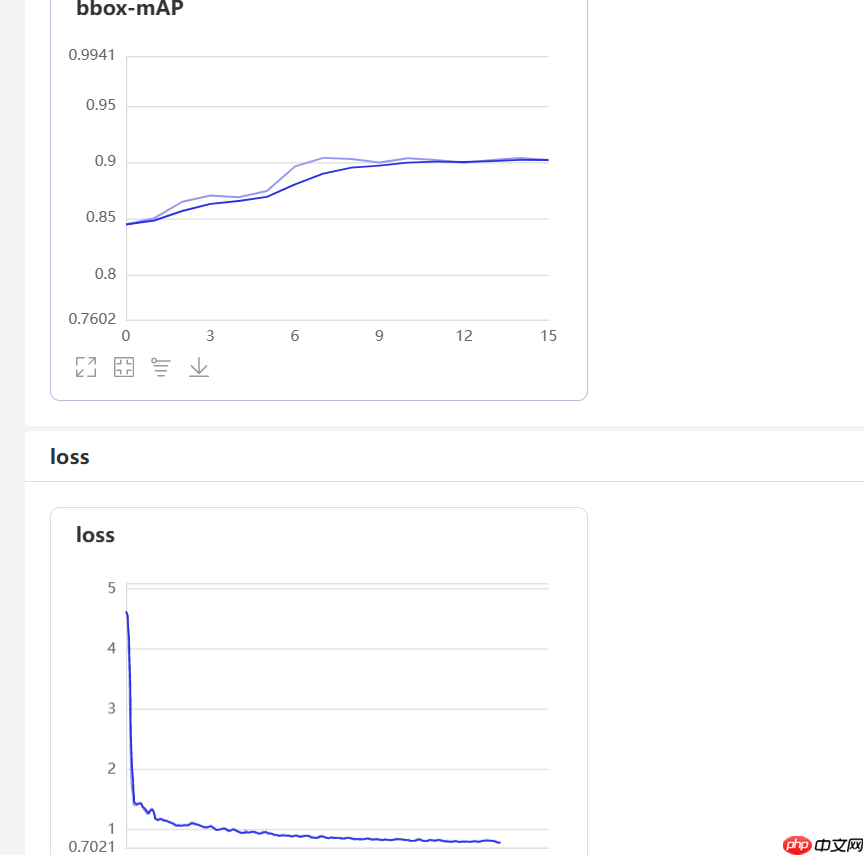864x855 pixels.
Task: Click the 0.9 gridline label in bbox-mAP chart
Action: [x=105, y=161]
